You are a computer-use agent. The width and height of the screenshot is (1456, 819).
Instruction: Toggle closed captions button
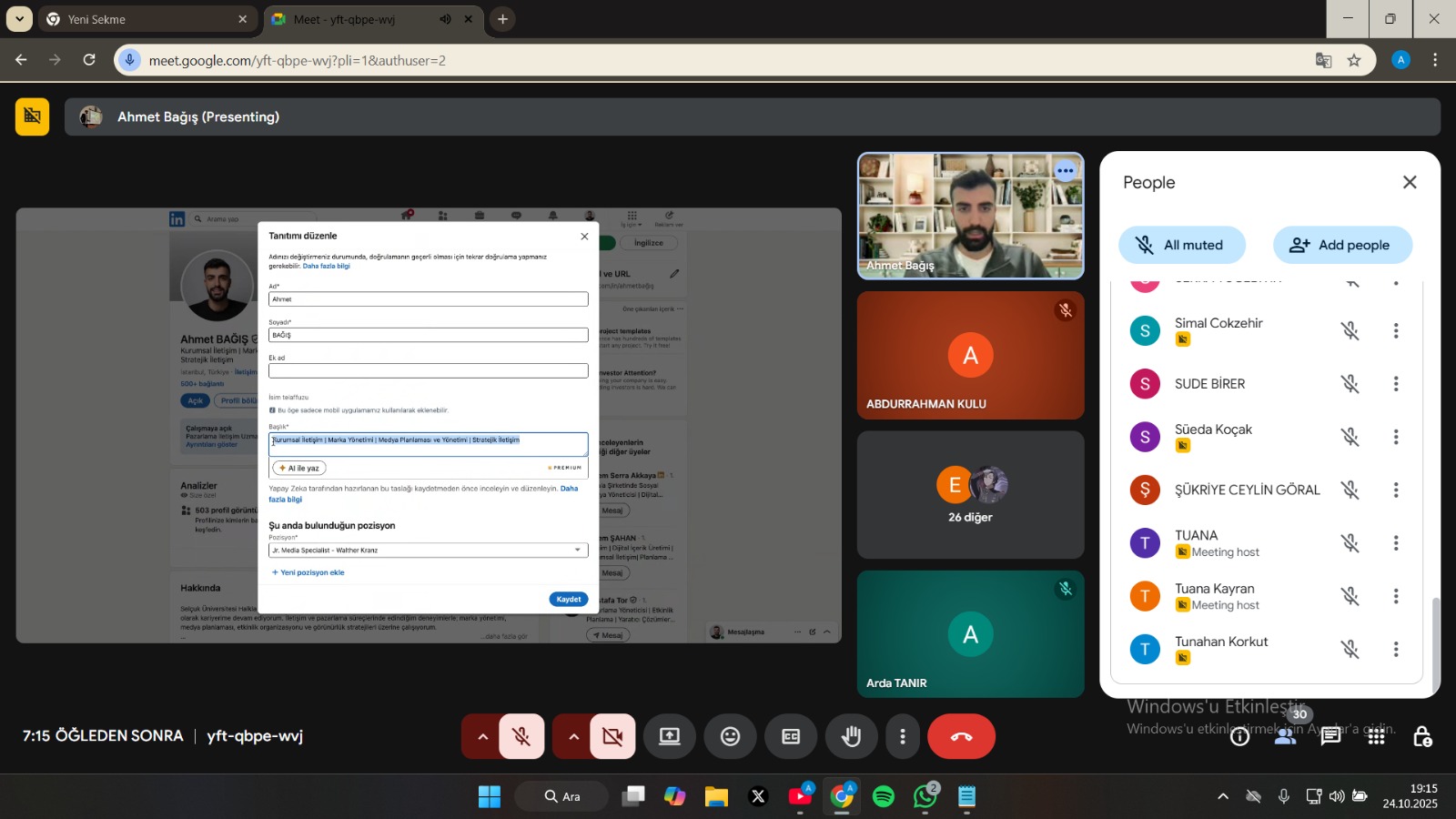click(x=791, y=737)
